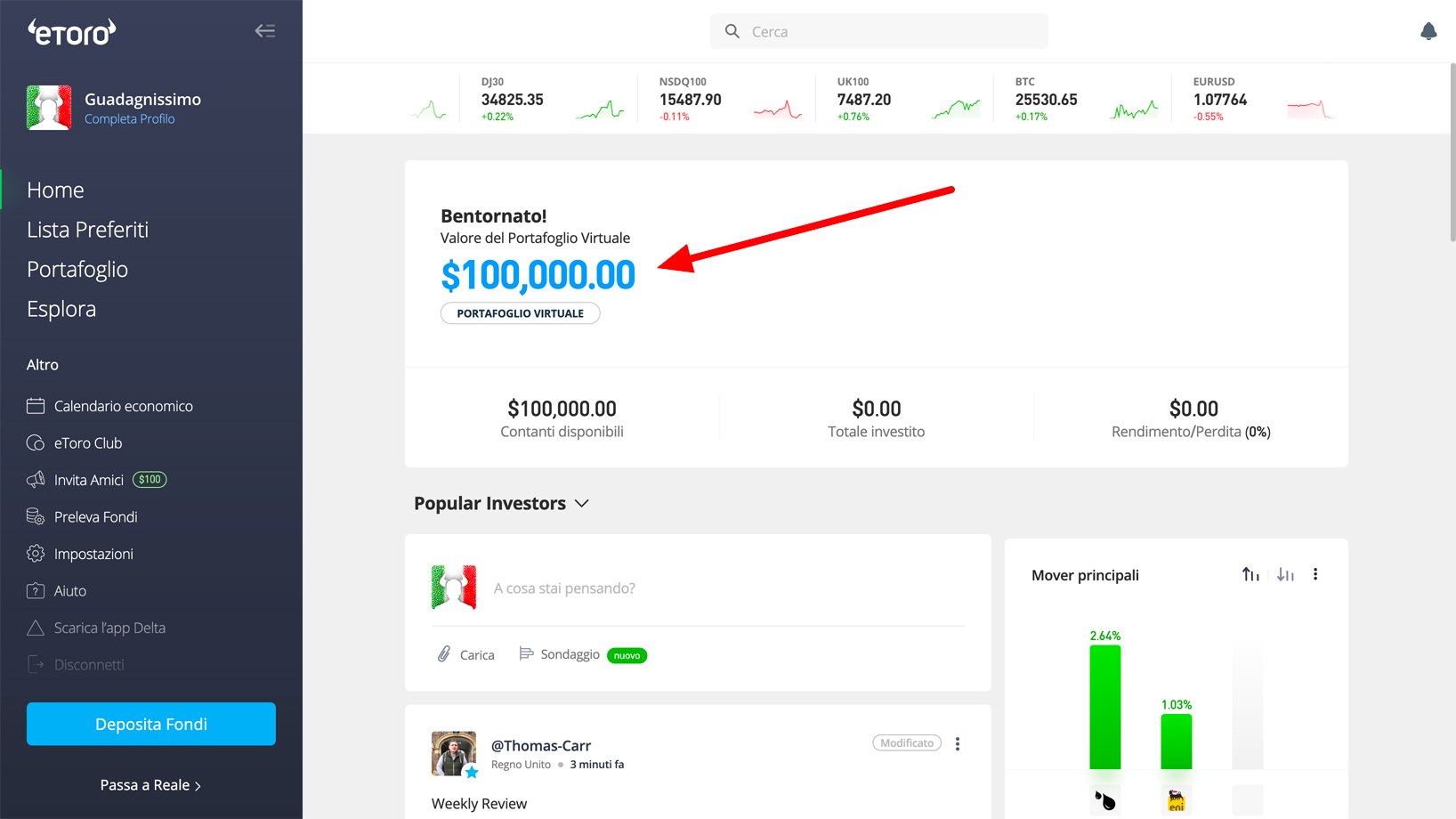Click the page vertical scrollbar
This screenshot has height=819, width=1456.
[1452, 151]
